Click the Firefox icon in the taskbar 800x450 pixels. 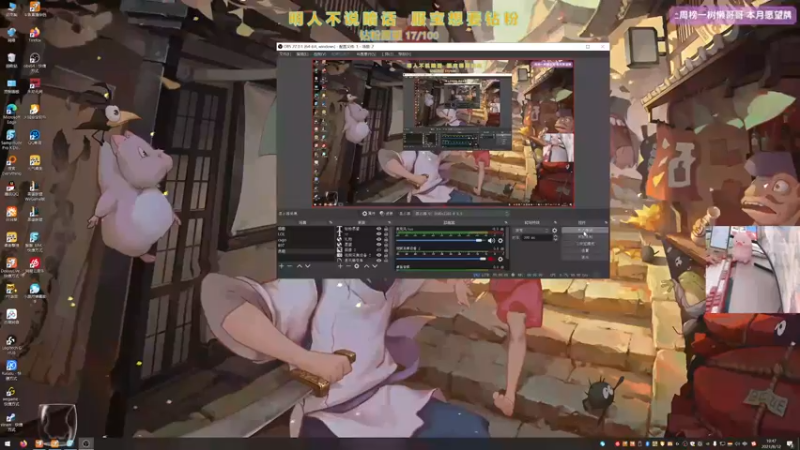click(x=23, y=443)
